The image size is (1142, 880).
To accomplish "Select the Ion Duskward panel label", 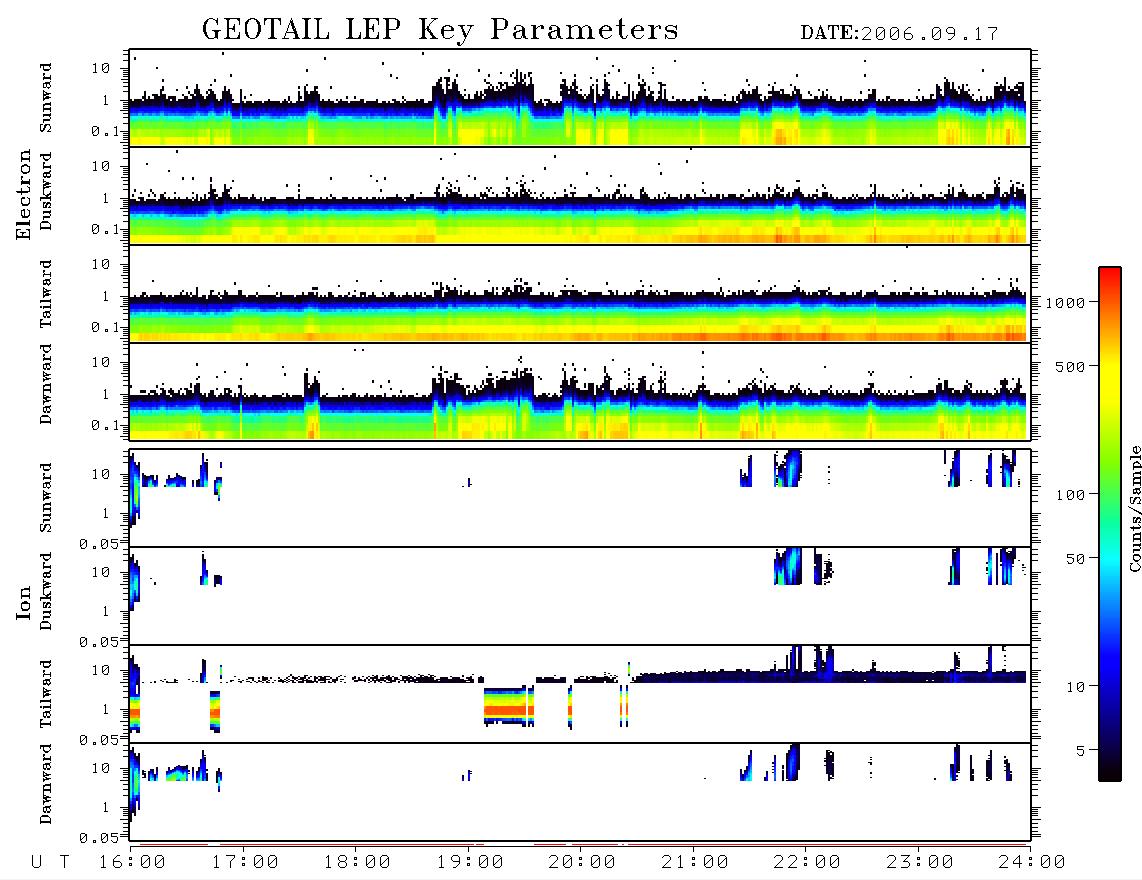I will tap(46, 592).
